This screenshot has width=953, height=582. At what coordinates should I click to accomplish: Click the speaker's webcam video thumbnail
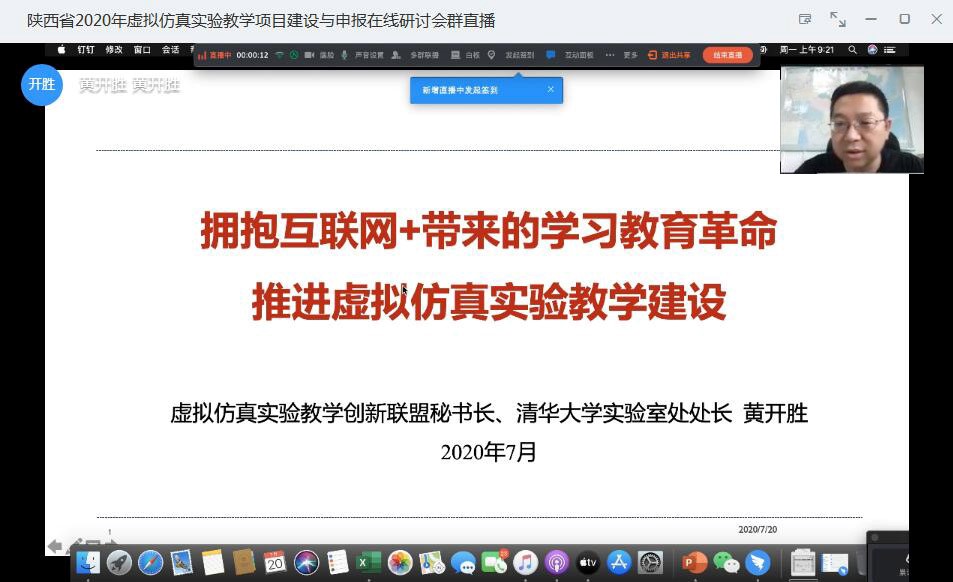[x=851, y=120]
